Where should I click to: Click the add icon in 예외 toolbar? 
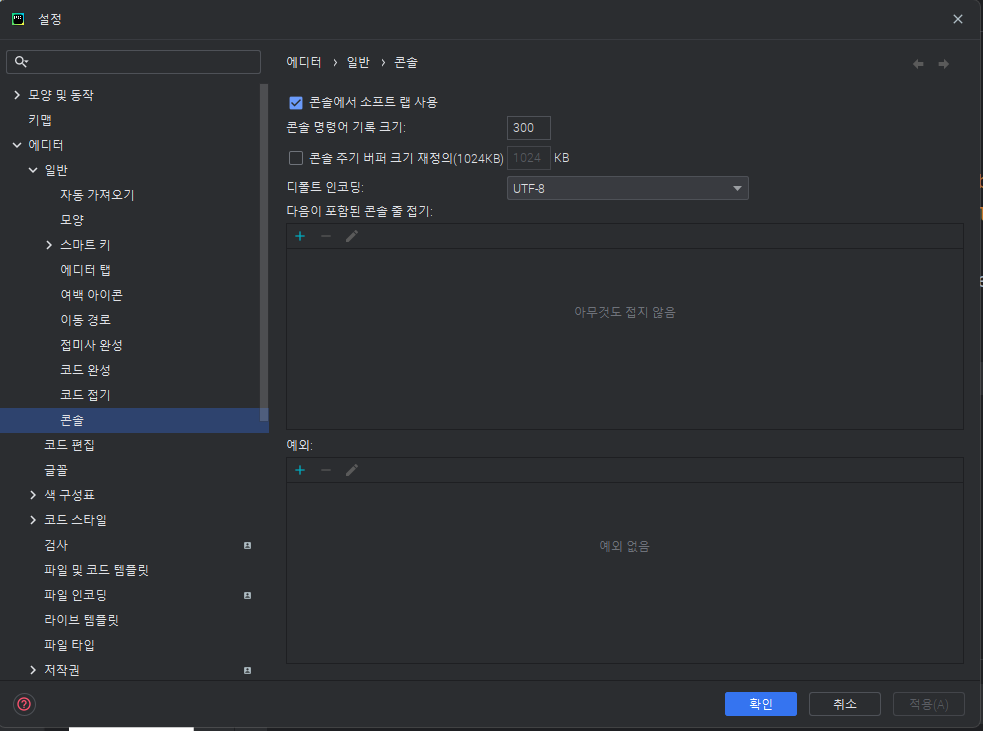tap(300, 470)
